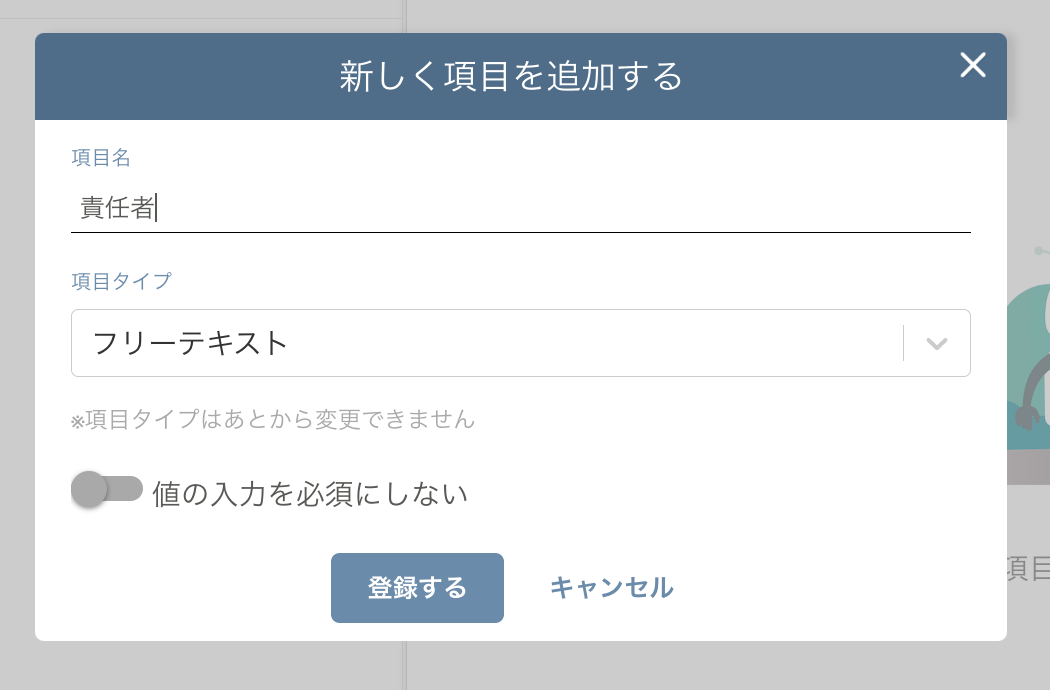The image size is (1050, 690).
Task: Click the dropdown chevron icon
Action: [x=936, y=343]
